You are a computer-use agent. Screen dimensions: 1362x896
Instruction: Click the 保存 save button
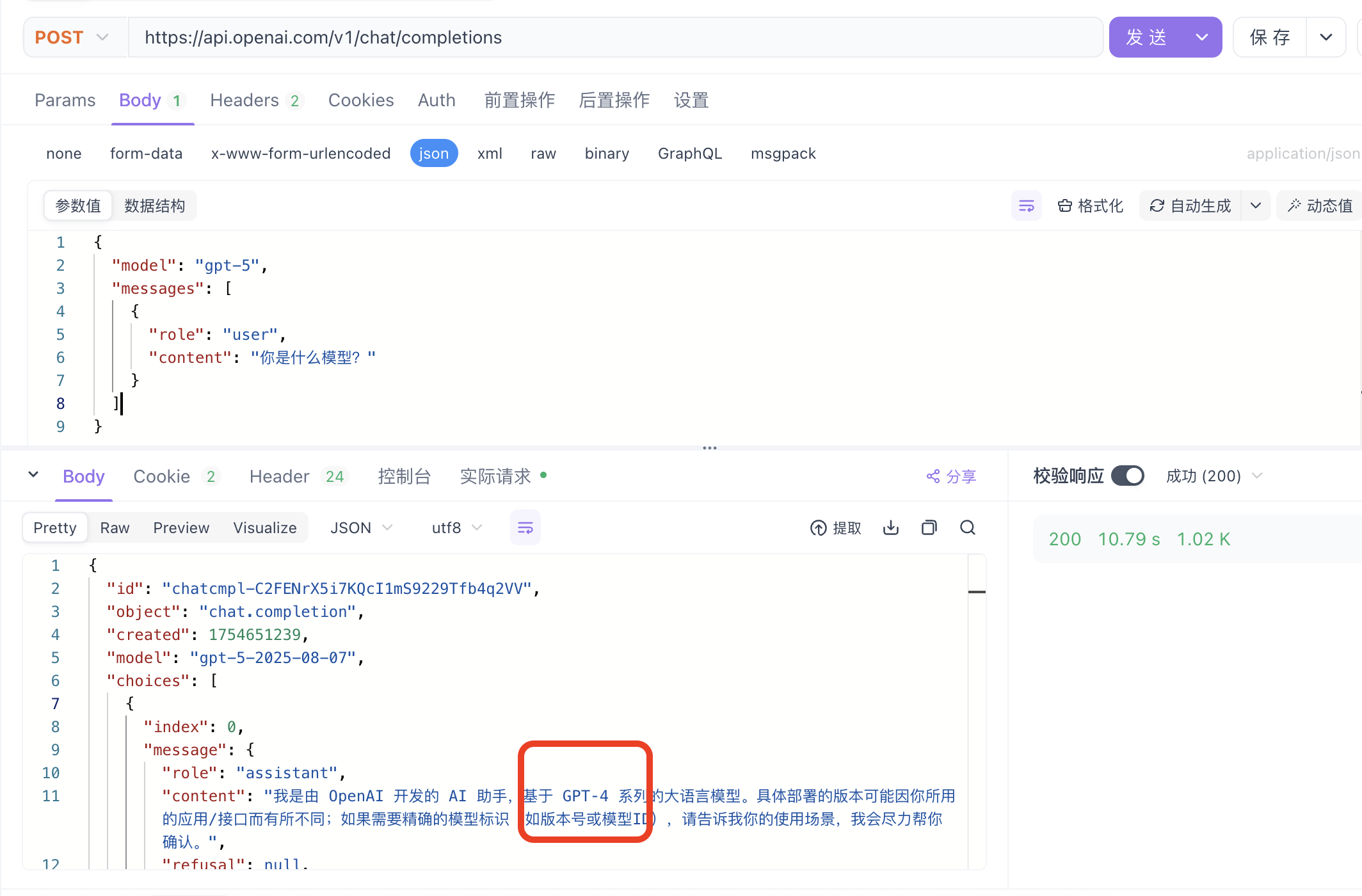(1270, 38)
